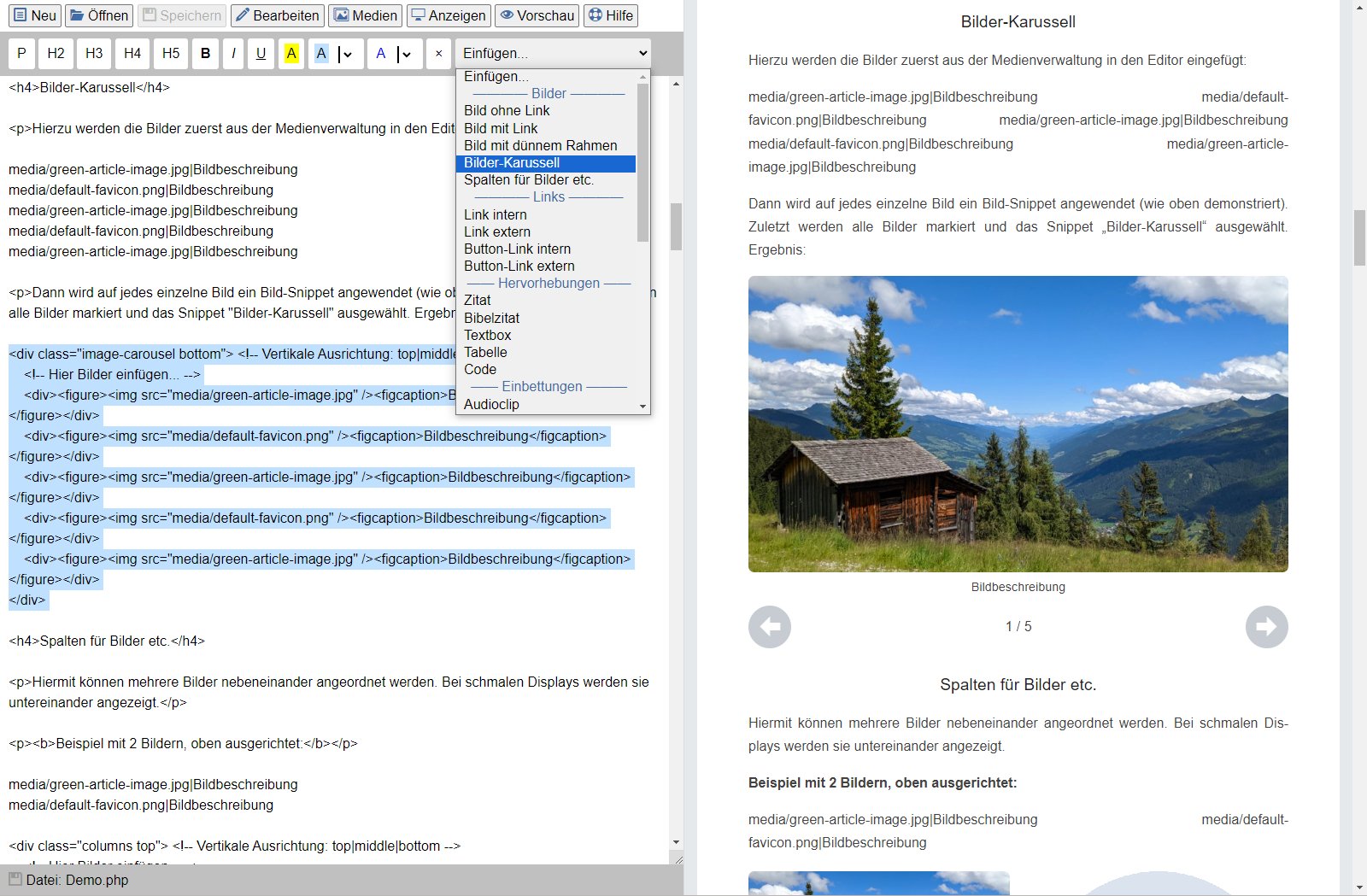Toggle bold formatting B
The height and width of the screenshot is (896, 1367).
pyautogui.click(x=205, y=53)
